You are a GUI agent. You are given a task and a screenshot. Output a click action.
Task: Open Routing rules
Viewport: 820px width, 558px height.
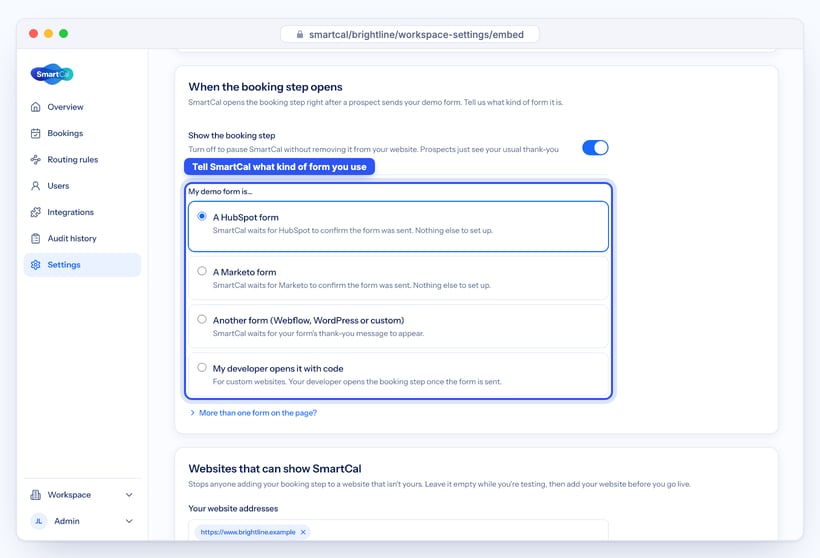82,160
